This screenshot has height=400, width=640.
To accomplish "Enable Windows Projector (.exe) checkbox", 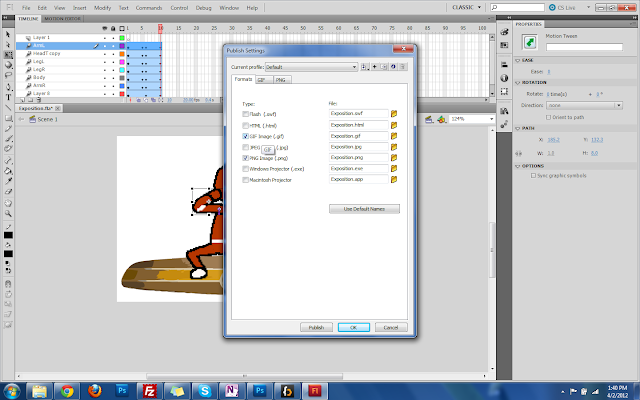I will 245,169.
